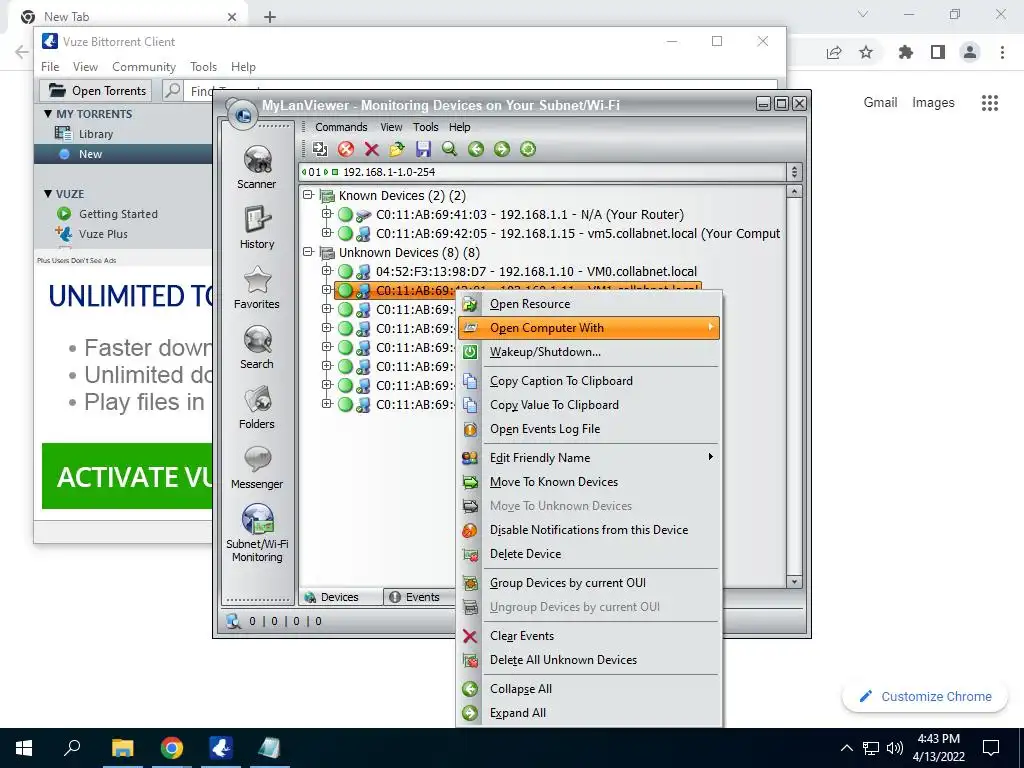Open File Explorer from the taskbar
Screen dimensions: 1024x768
coord(122,748)
